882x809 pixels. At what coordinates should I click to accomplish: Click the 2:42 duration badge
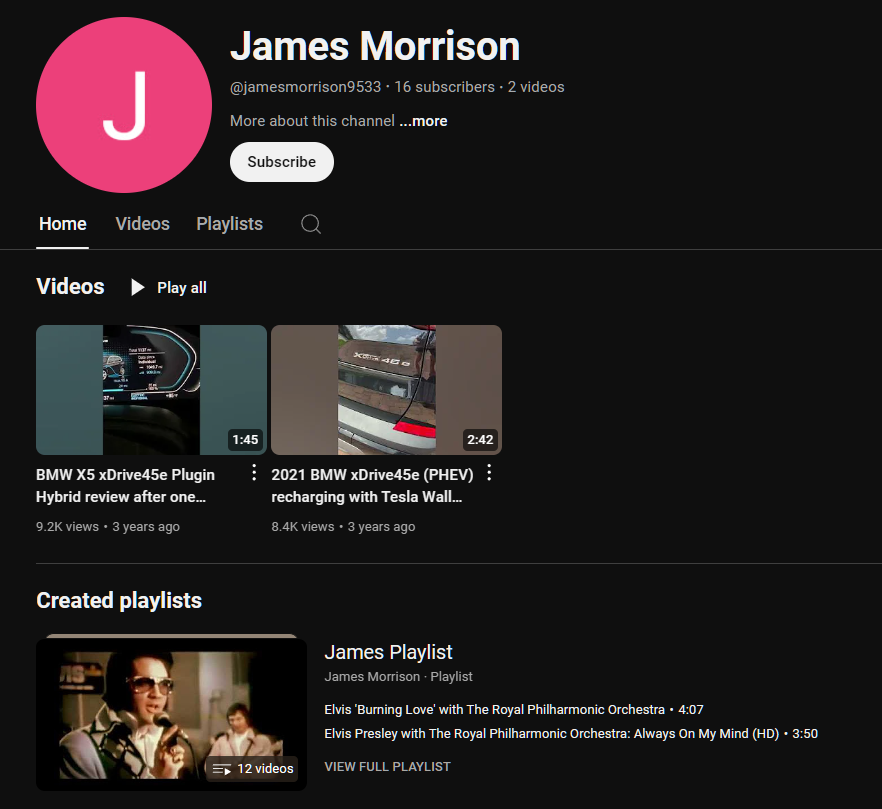pos(480,439)
